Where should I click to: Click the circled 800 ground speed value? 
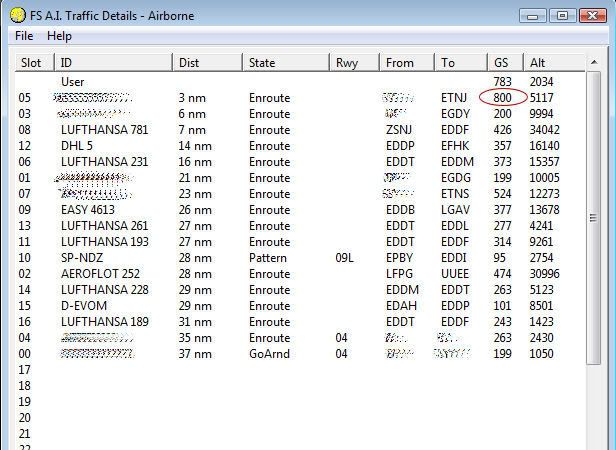pyautogui.click(x=502, y=97)
